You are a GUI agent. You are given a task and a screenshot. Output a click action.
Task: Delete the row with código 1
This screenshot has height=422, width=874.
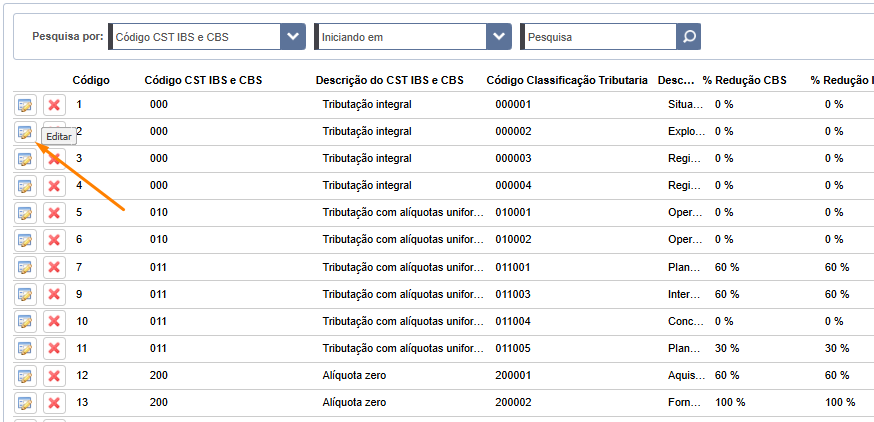click(54, 104)
